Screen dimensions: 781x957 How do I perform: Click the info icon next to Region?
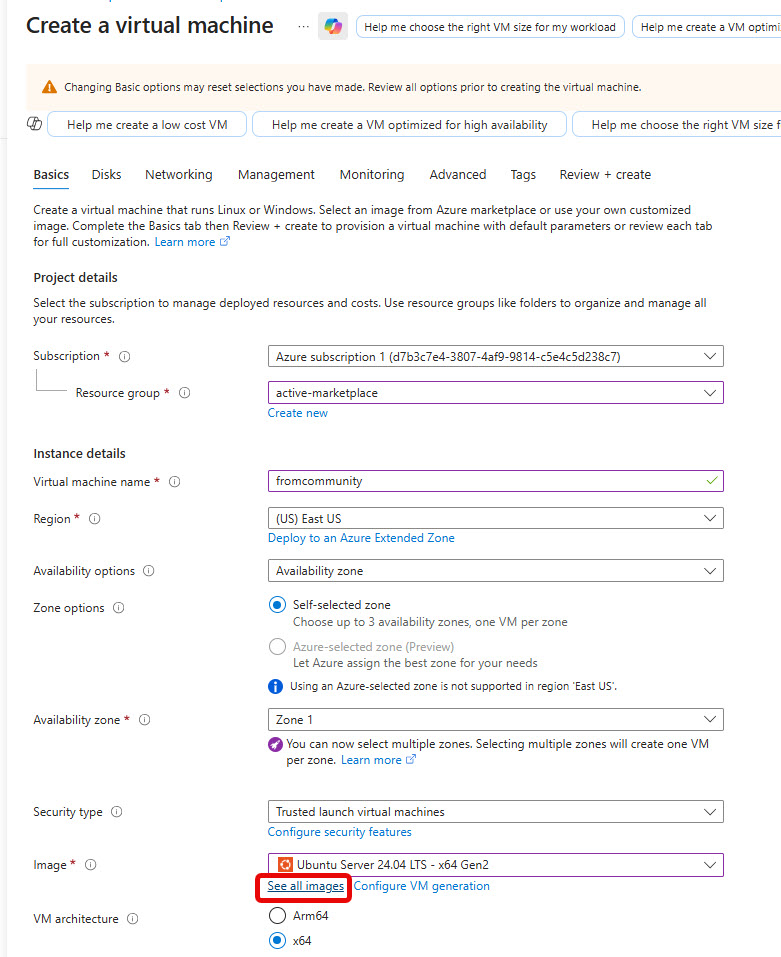[x=95, y=519]
